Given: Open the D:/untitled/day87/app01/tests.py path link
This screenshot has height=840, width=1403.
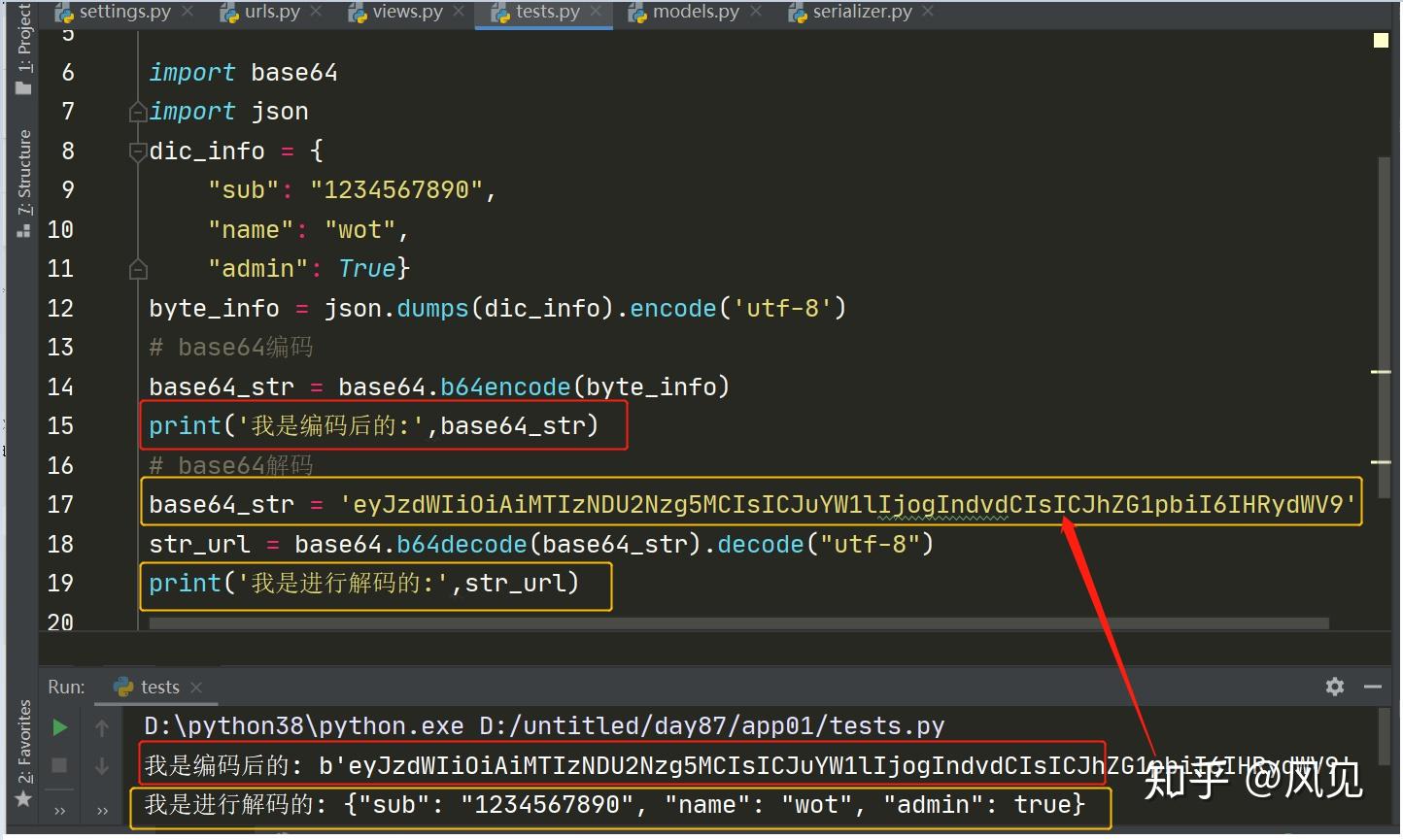Looking at the screenshot, I should (712, 726).
